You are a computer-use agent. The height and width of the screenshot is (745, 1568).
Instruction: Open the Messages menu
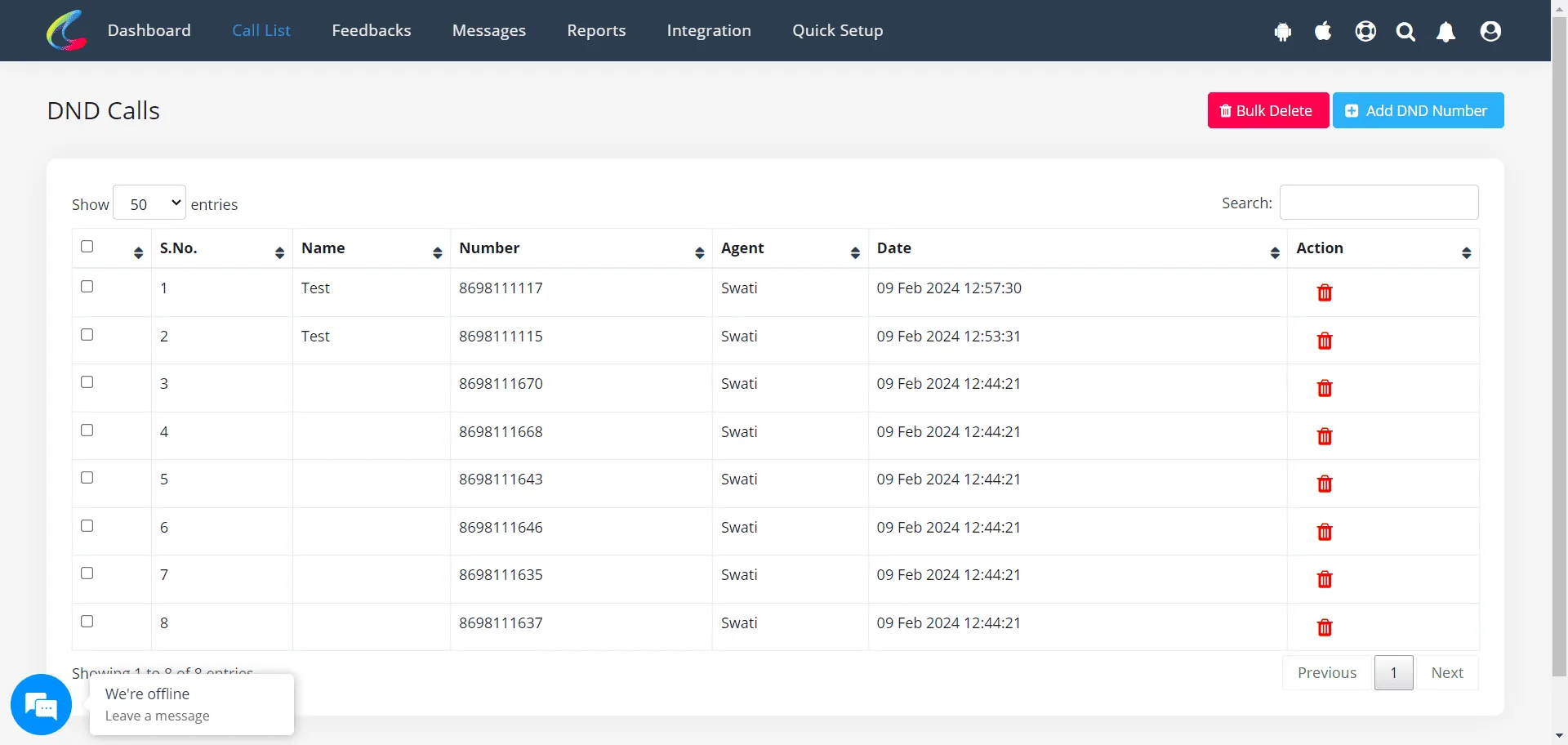pos(489,30)
